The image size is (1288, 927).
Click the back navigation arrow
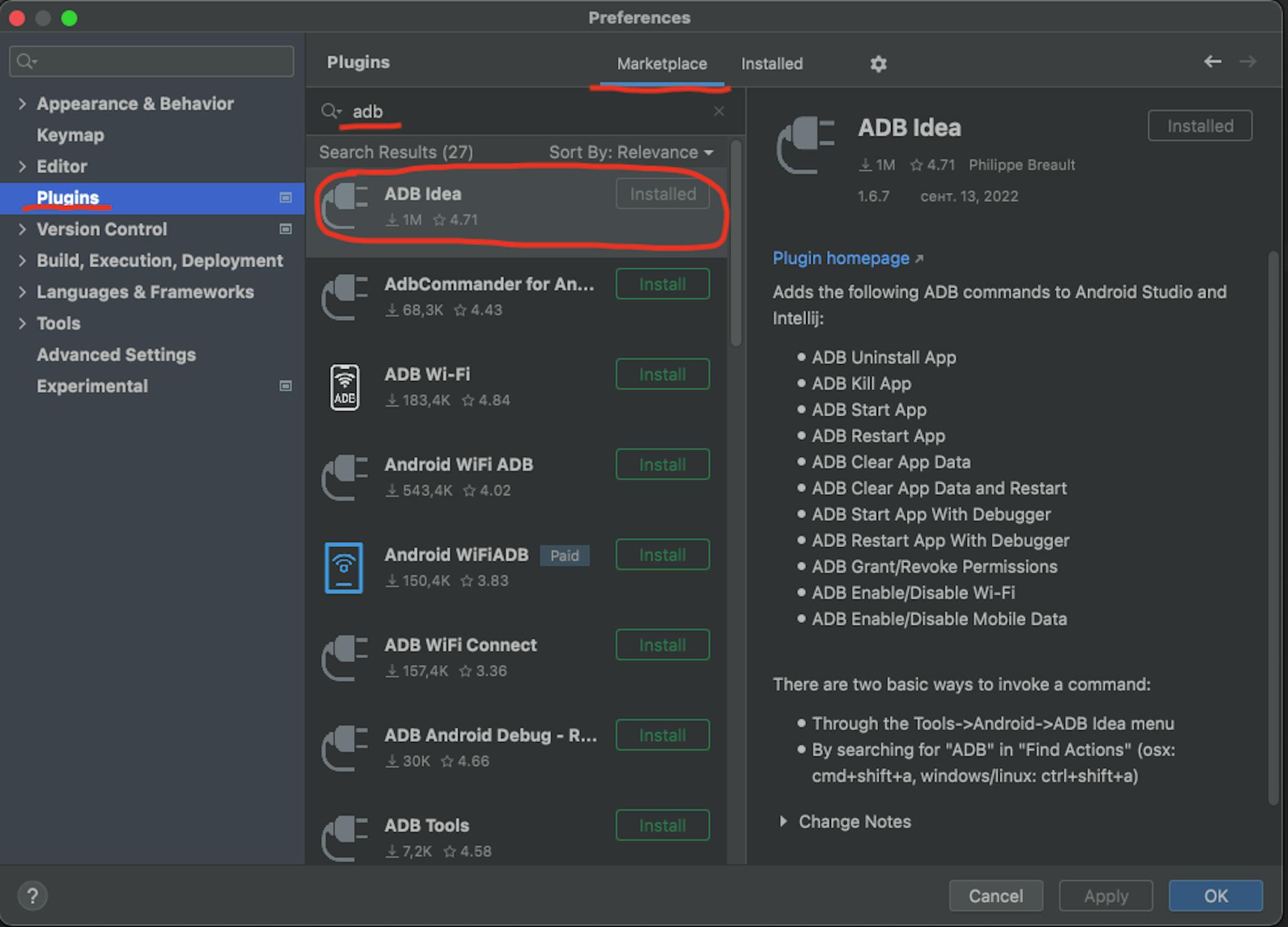(x=1212, y=62)
